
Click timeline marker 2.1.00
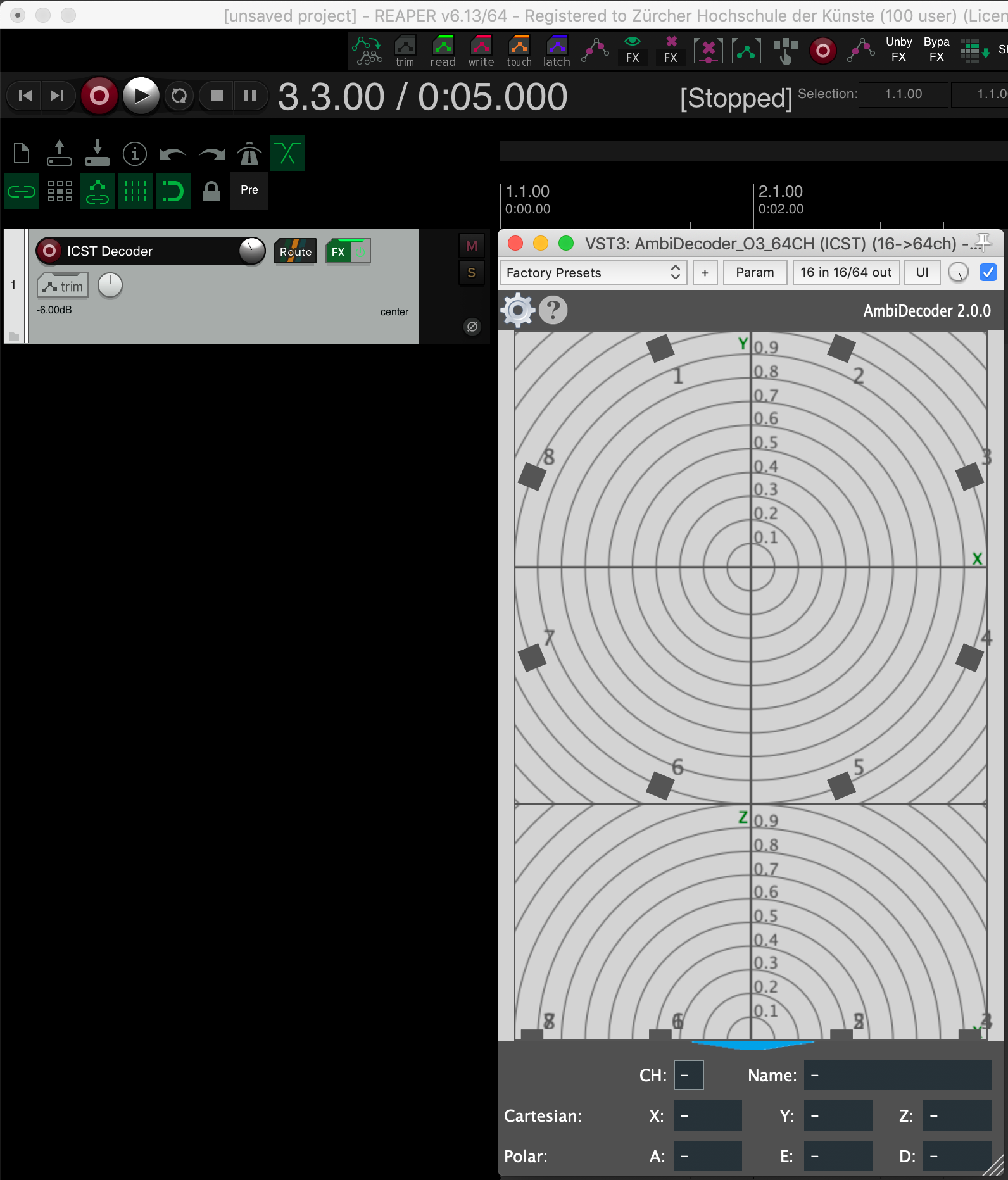(x=780, y=191)
